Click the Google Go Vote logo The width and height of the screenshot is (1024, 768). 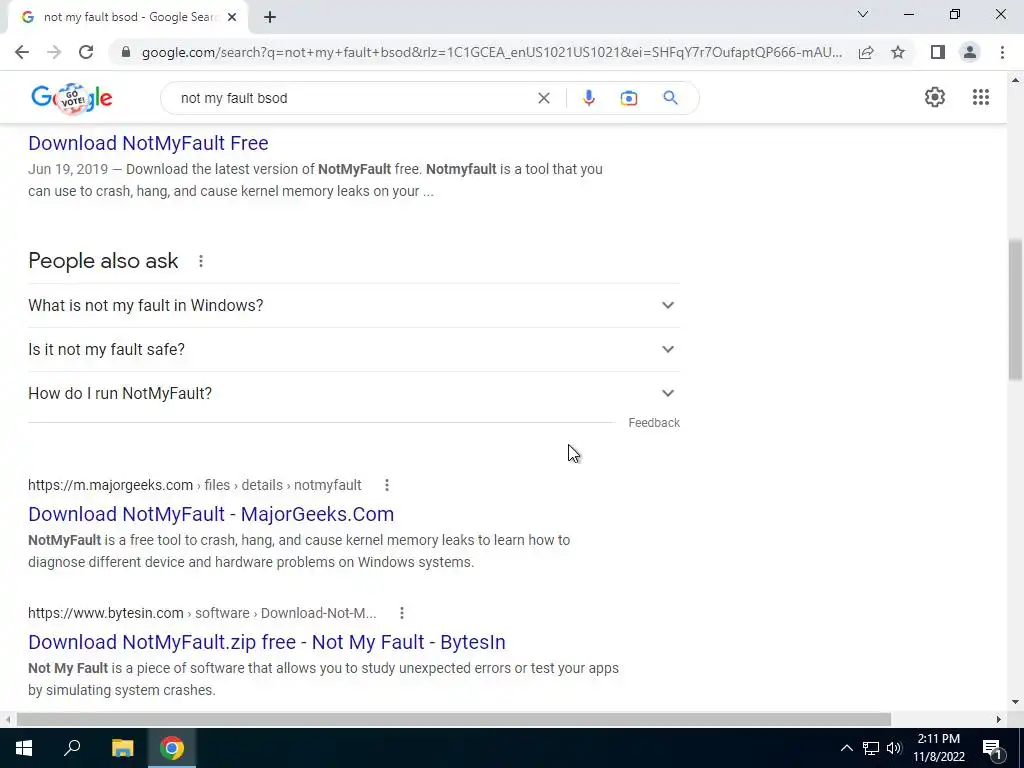tap(71, 99)
